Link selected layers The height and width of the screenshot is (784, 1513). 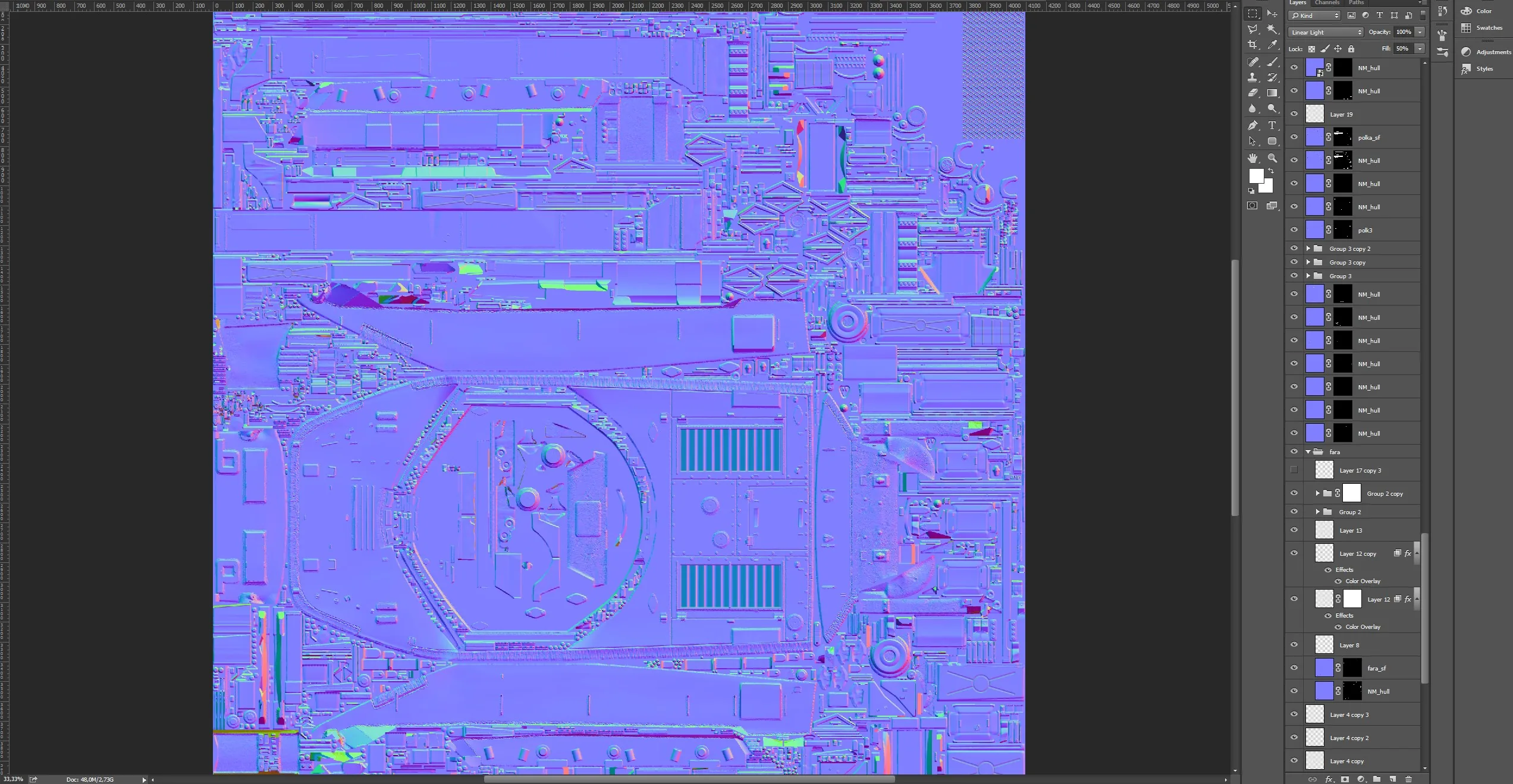tap(1313, 779)
